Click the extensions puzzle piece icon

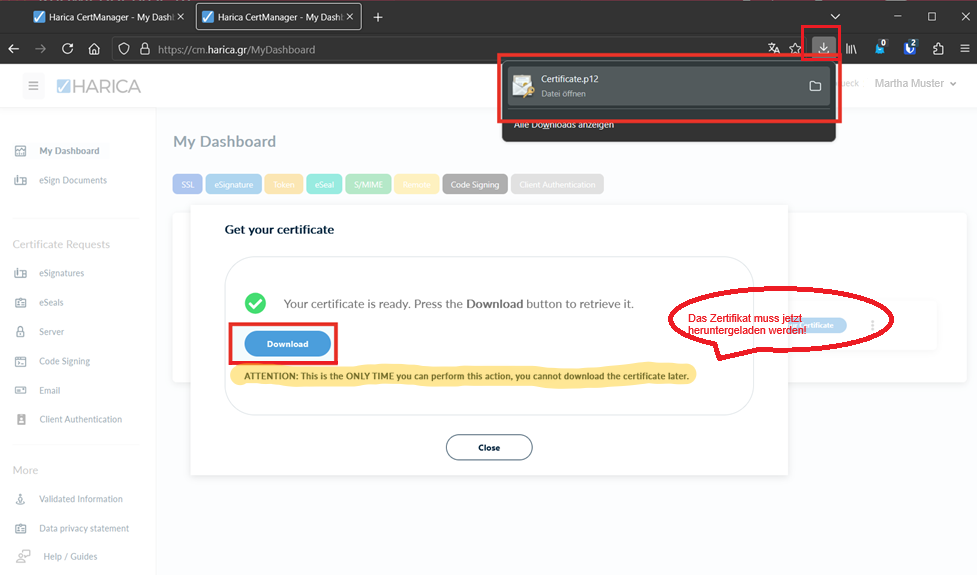click(x=938, y=49)
